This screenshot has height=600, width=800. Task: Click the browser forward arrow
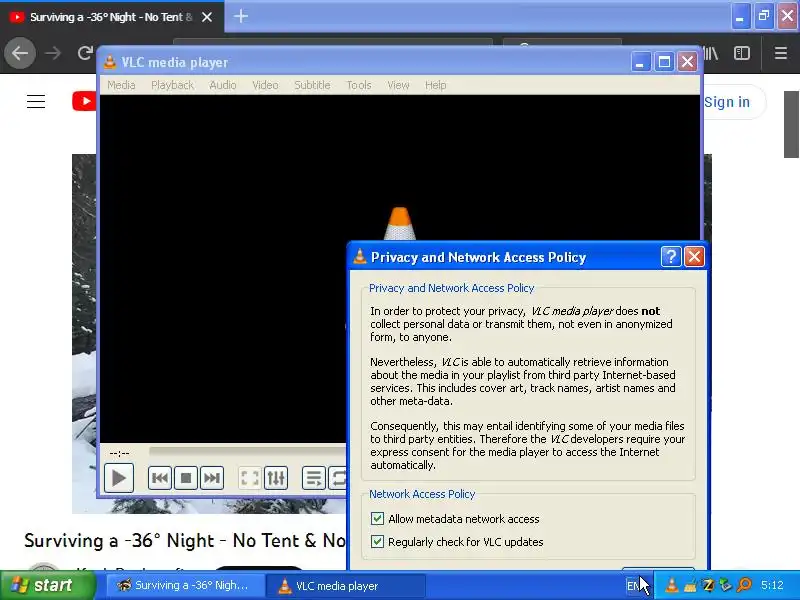pos(53,53)
